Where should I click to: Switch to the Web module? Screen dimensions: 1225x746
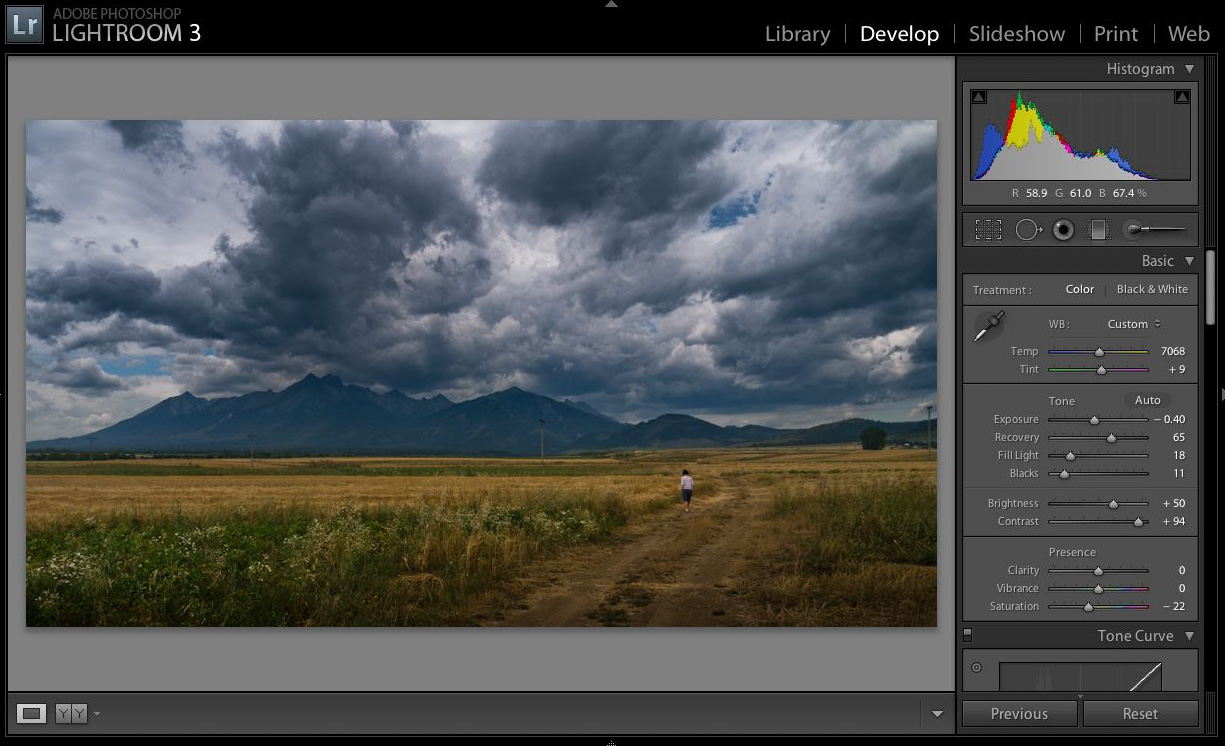tap(1189, 34)
